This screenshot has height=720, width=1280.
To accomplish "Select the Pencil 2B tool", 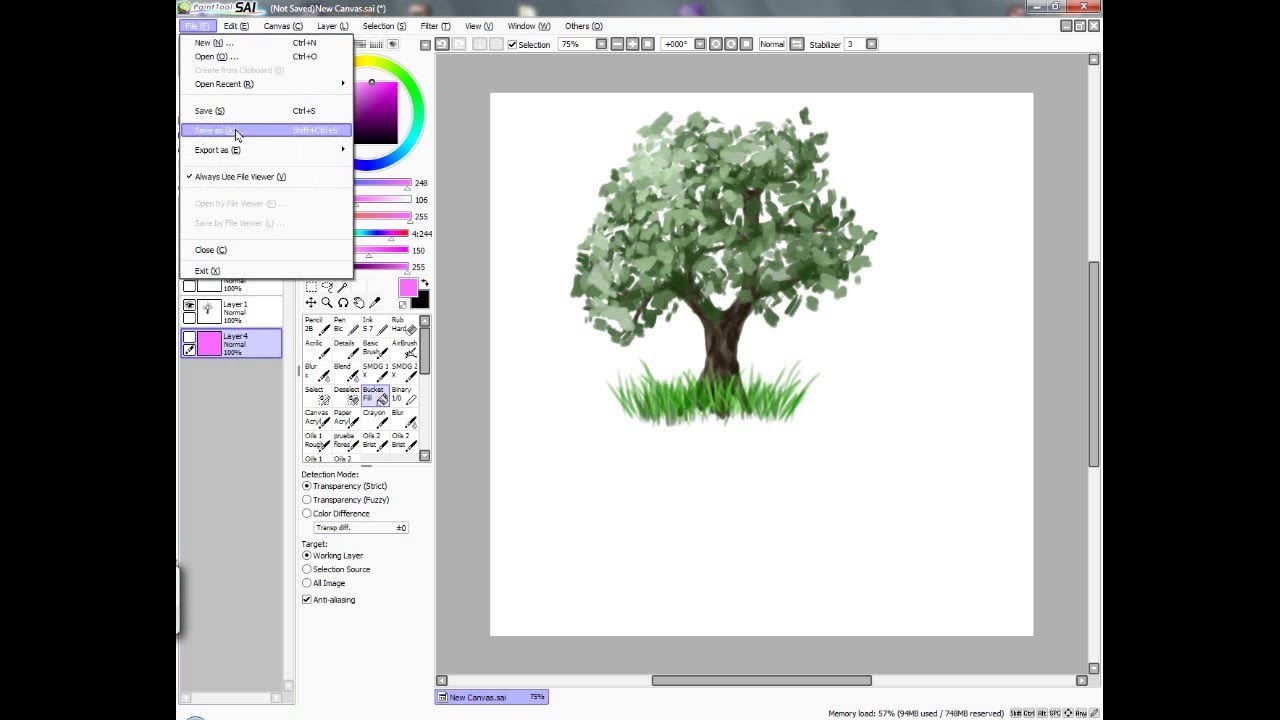I will pos(317,325).
